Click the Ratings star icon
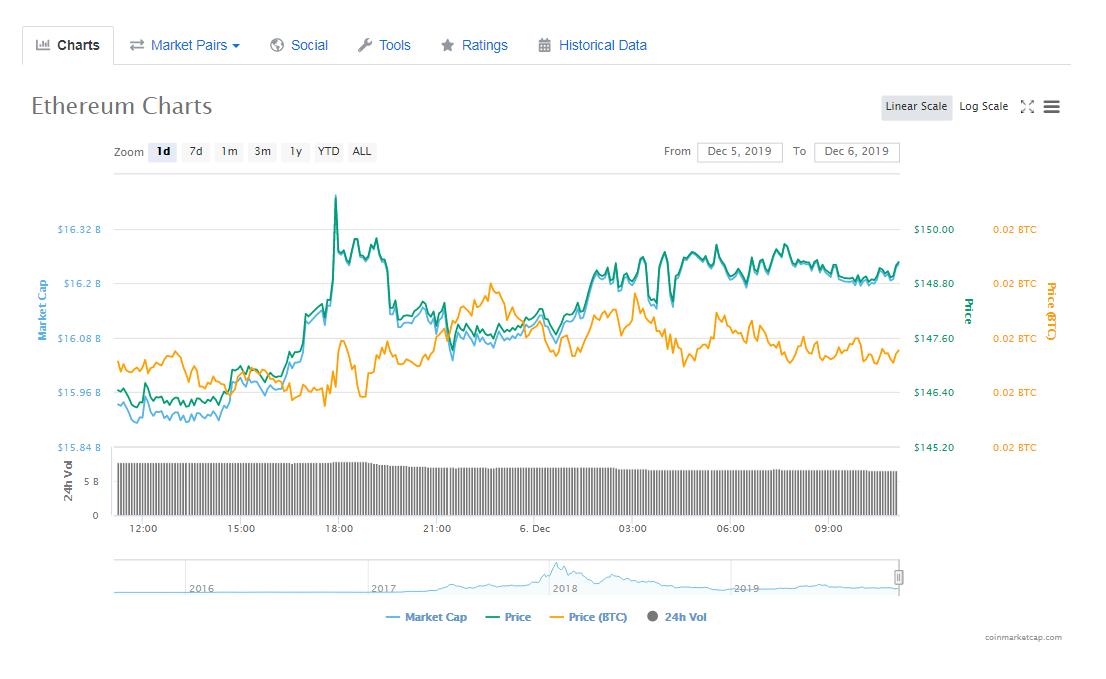 click(448, 45)
